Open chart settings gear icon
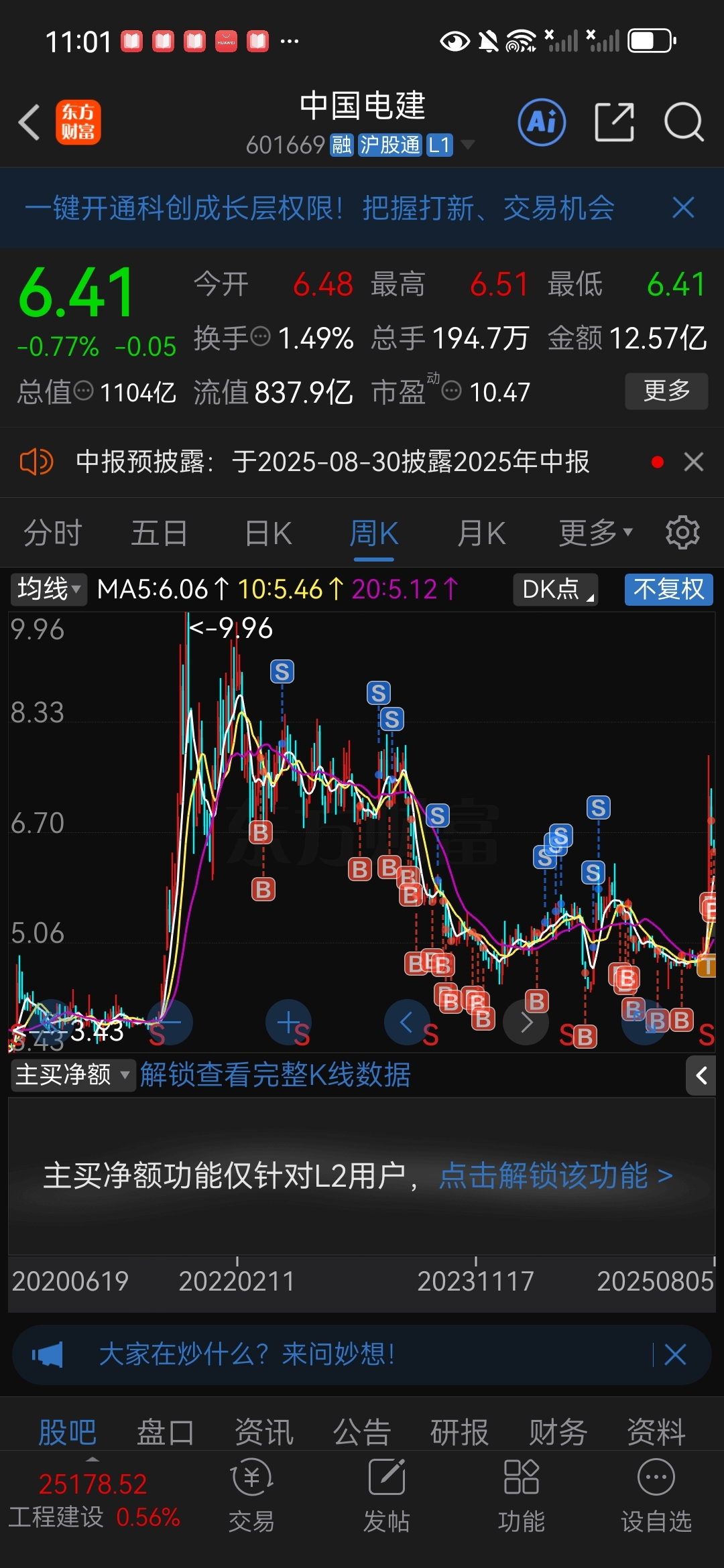 (x=682, y=533)
